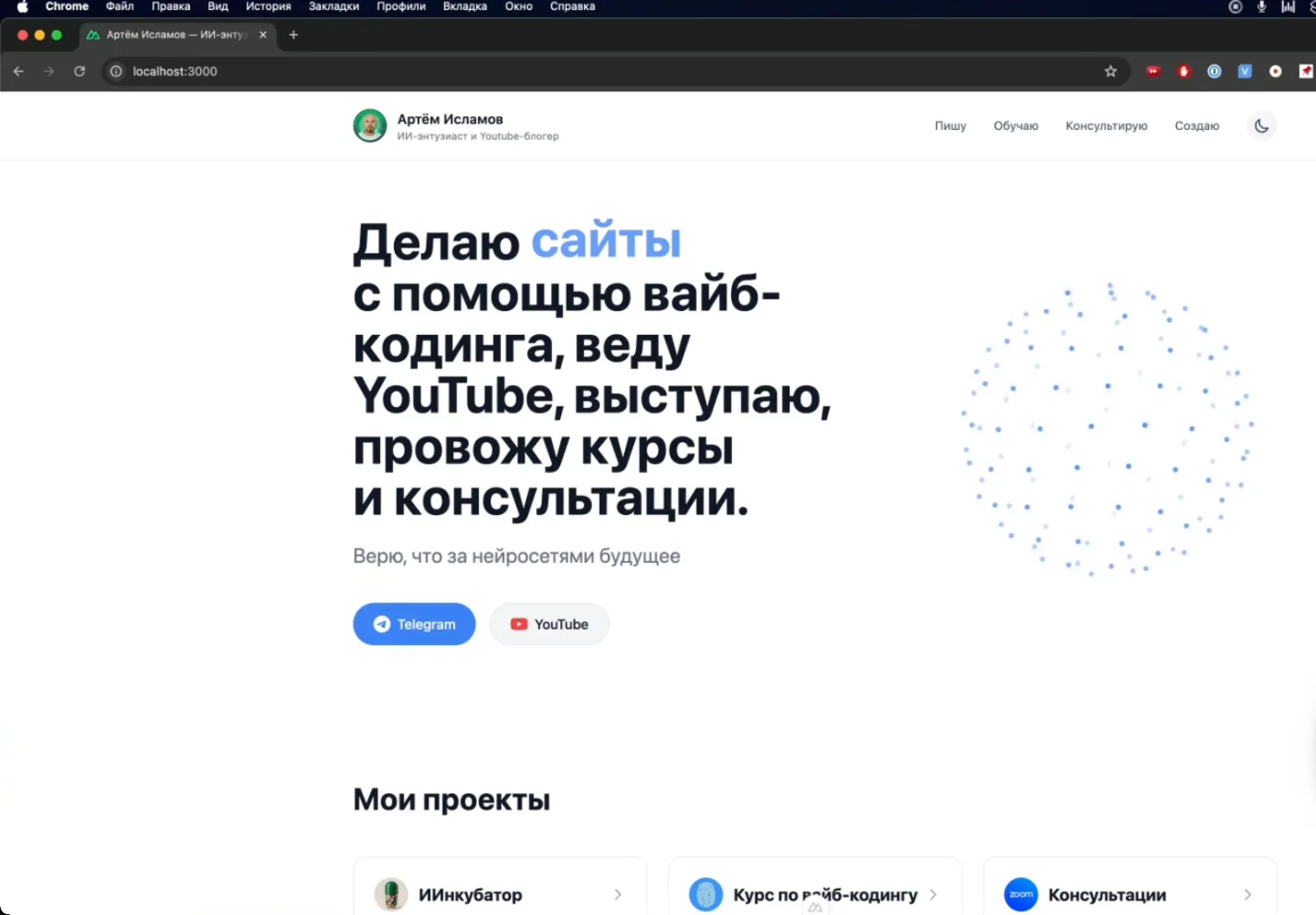1316x915 pixels.
Task: Click Artём Исламов avatar photo in header
Action: (x=370, y=126)
